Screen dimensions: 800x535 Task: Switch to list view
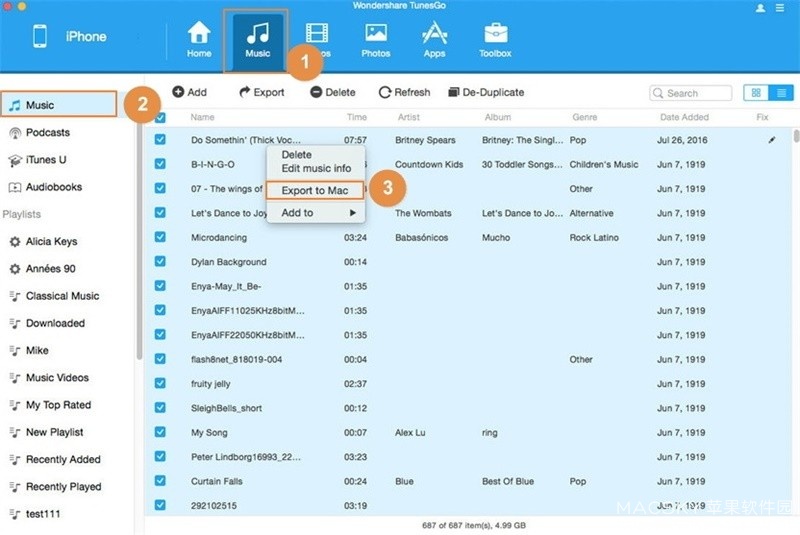[x=781, y=93]
